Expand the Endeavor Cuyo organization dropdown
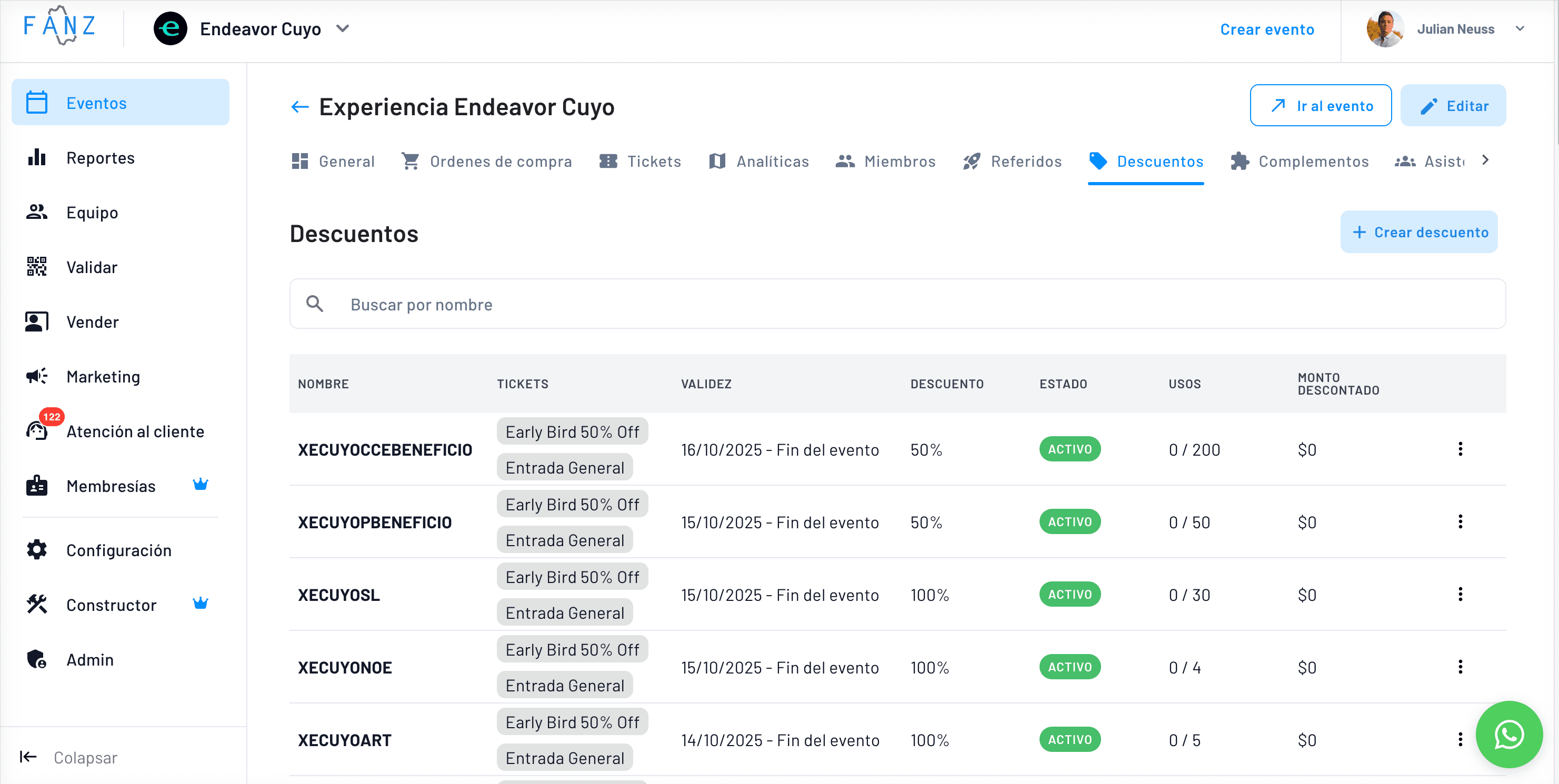 click(x=343, y=28)
